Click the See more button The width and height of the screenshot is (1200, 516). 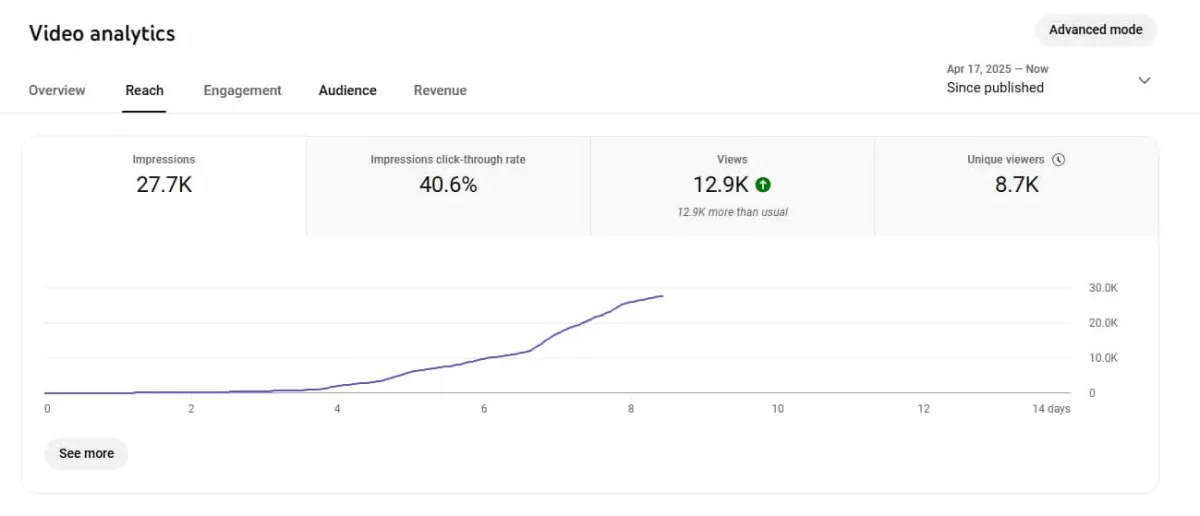click(x=86, y=453)
